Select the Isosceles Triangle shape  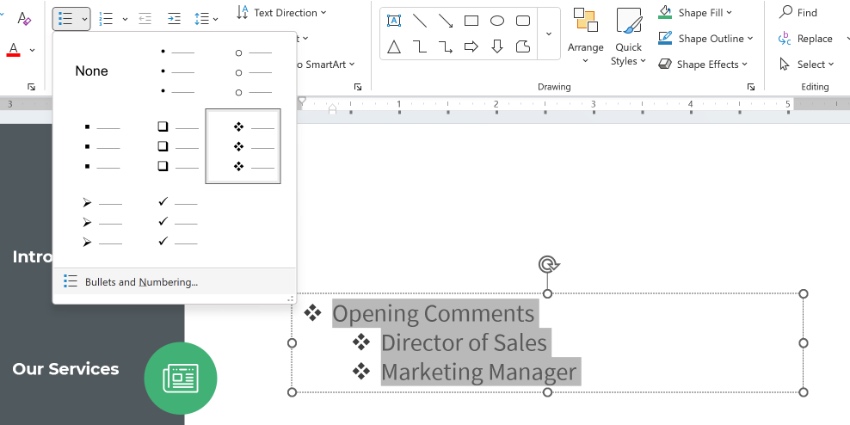(x=394, y=47)
